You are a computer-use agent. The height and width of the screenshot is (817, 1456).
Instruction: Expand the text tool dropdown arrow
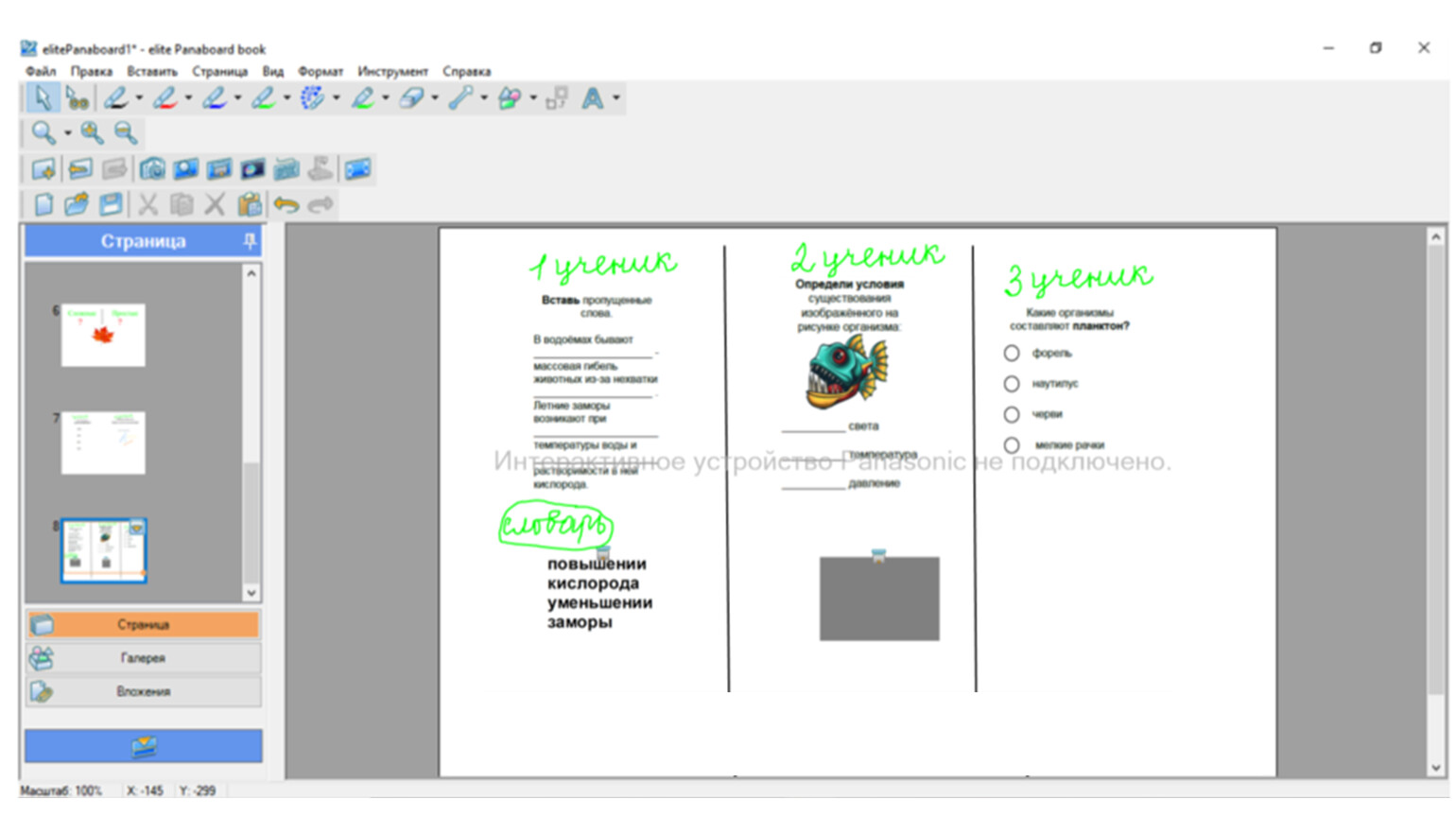click(616, 98)
